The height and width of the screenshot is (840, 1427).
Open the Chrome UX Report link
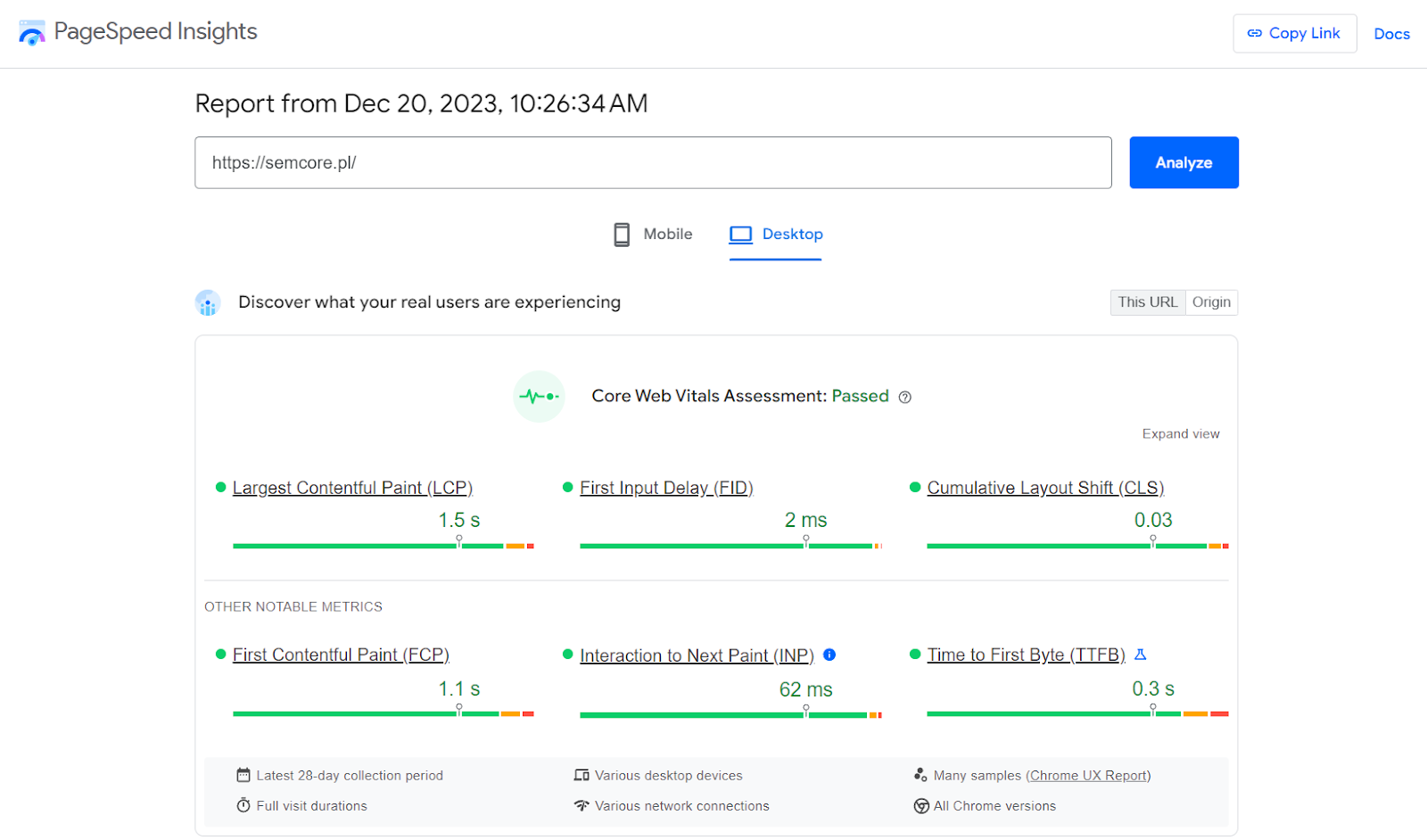click(x=1088, y=776)
